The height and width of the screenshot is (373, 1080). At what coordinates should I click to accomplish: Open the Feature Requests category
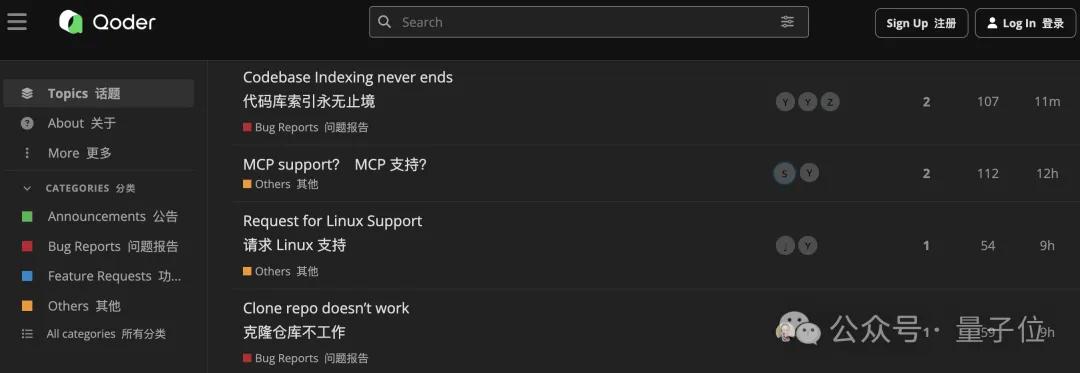(x=98, y=276)
